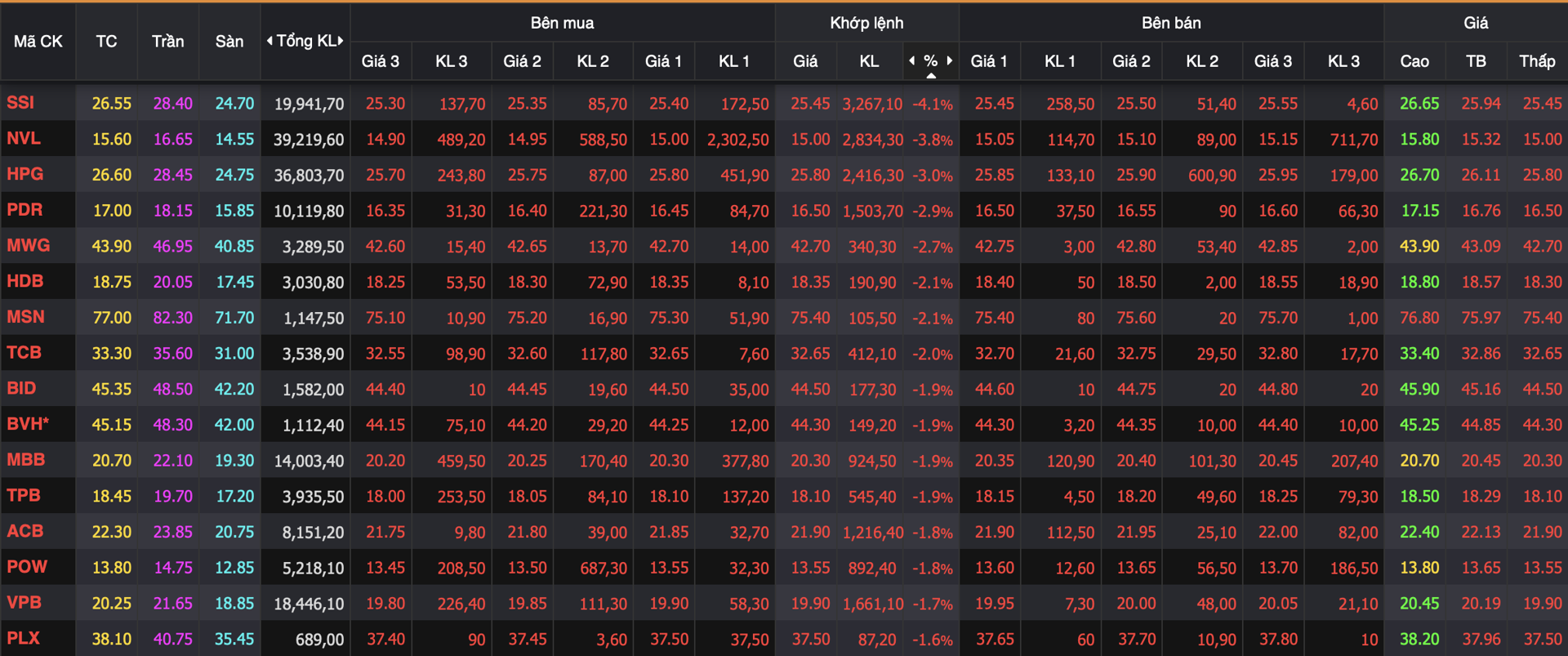This screenshot has height=656, width=1568.
Task: Sort by Sàn floor price header
Action: point(229,42)
